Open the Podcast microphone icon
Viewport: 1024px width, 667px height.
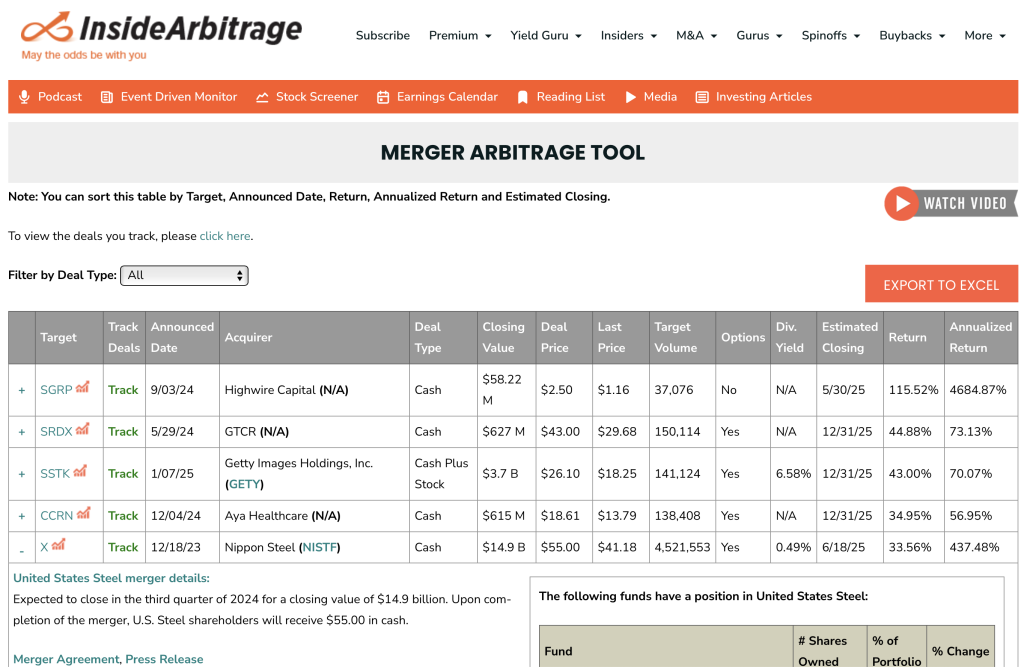(25, 97)
